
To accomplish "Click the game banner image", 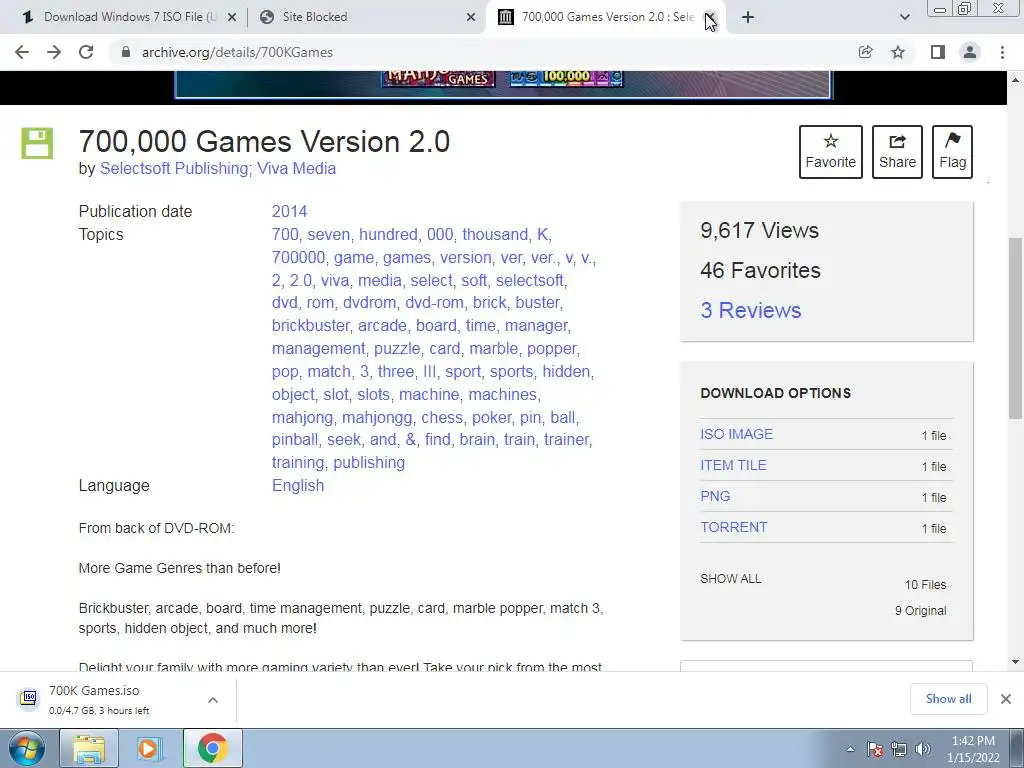I will point(503,84).
